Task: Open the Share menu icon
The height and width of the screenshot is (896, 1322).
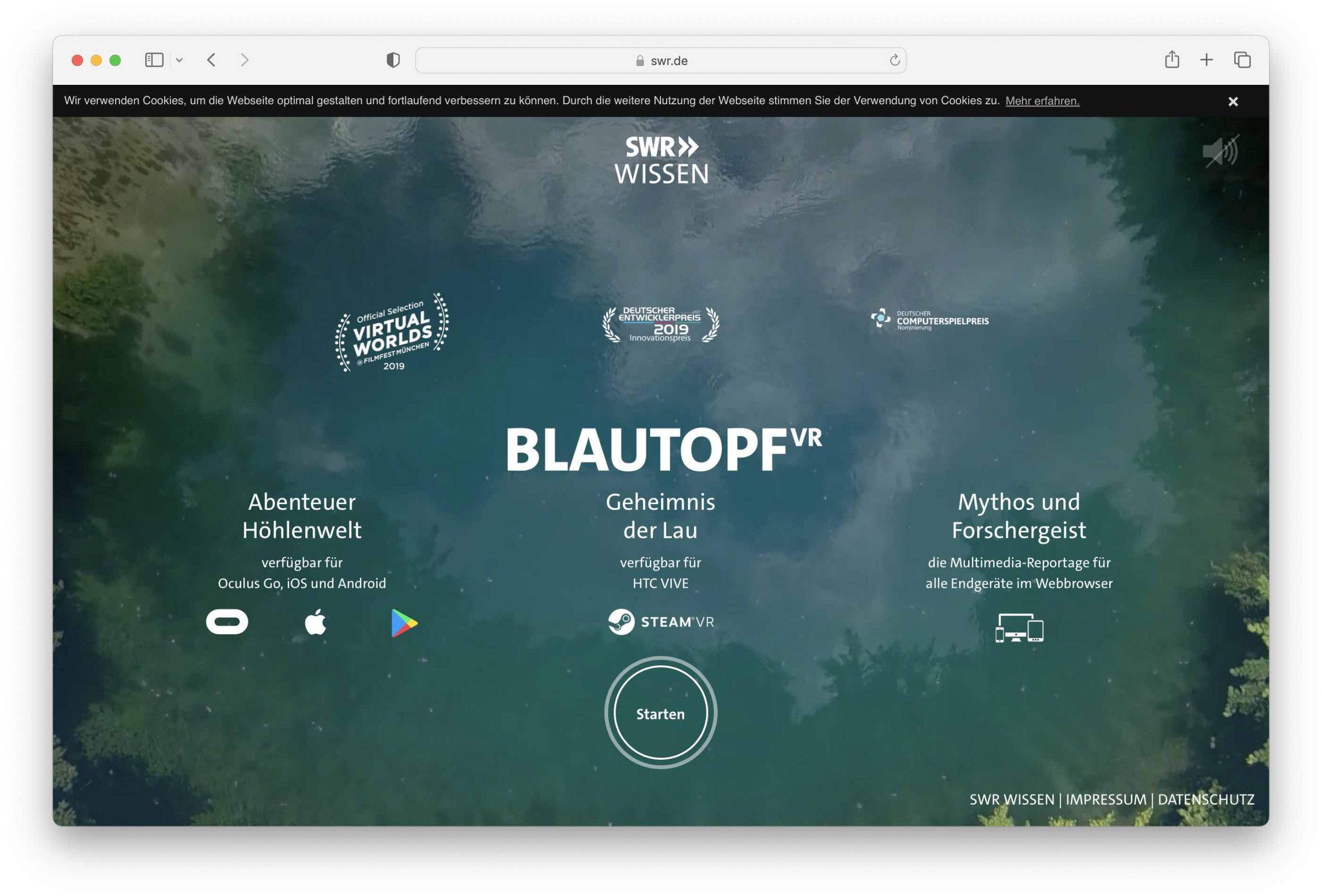Action: [x=1171, y=59]
